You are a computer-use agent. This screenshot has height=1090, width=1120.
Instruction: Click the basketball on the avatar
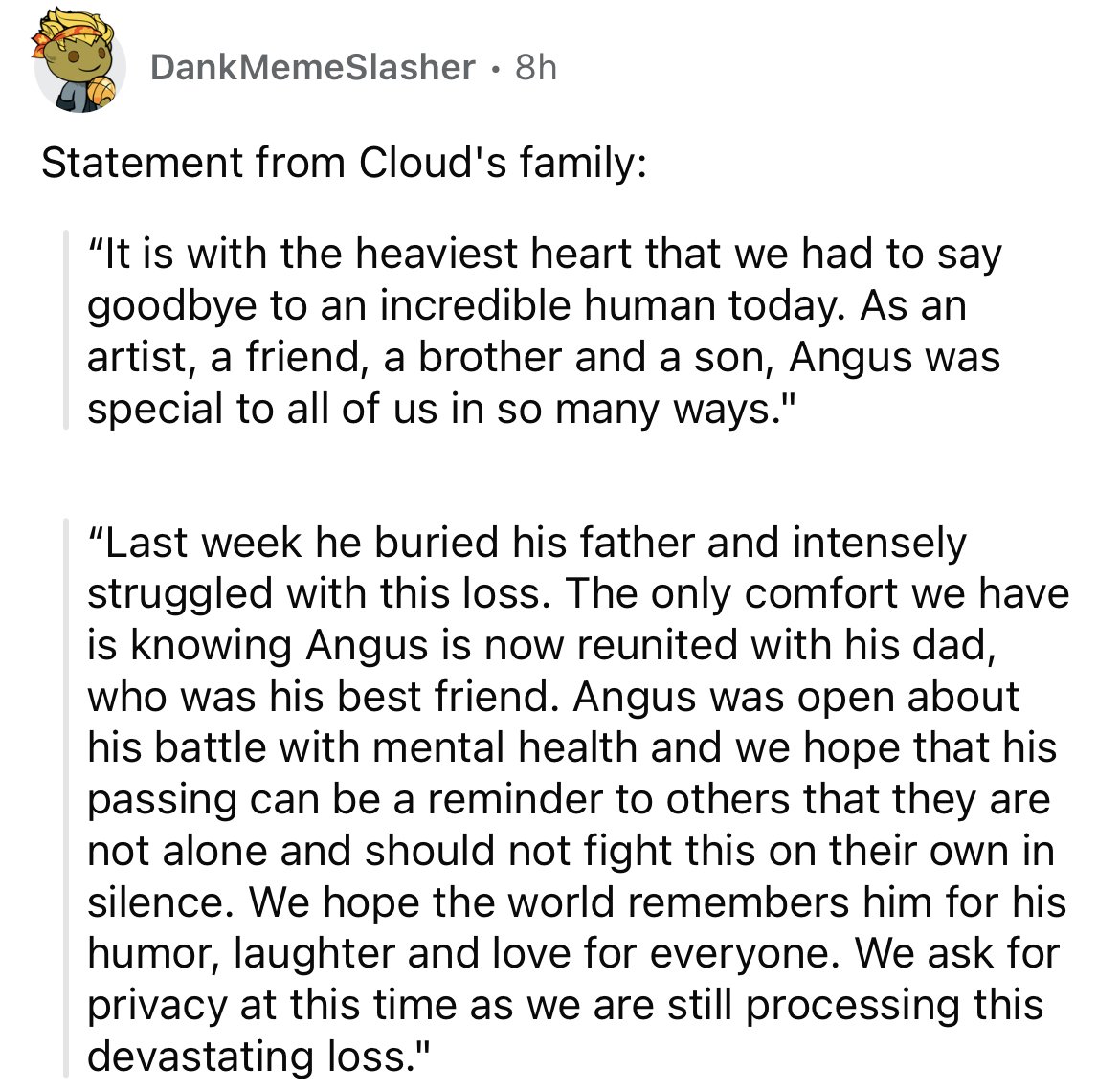click(101, 92)
